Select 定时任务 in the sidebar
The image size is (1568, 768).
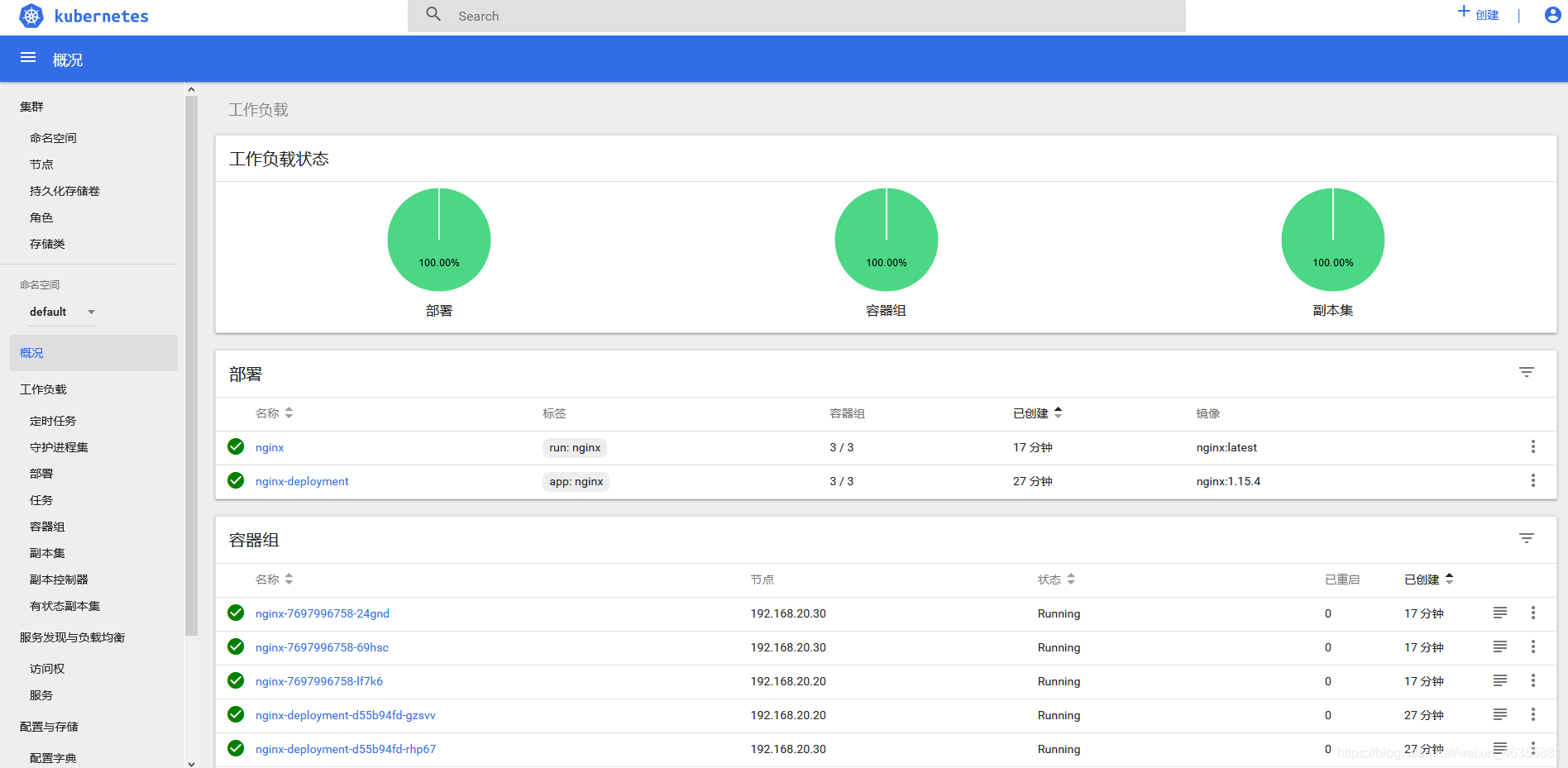[x=53, y=421]
